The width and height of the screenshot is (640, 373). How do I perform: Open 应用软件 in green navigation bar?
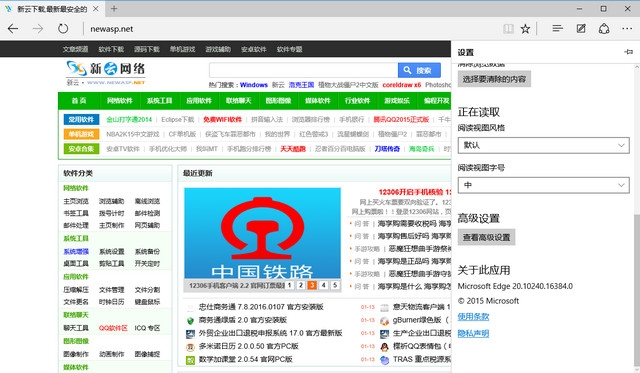point(199,101)
